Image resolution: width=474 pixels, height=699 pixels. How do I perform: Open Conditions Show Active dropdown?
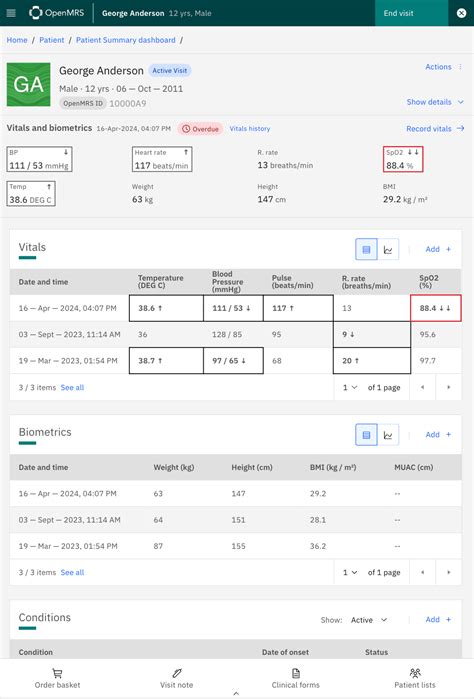(x=369, y=620)
